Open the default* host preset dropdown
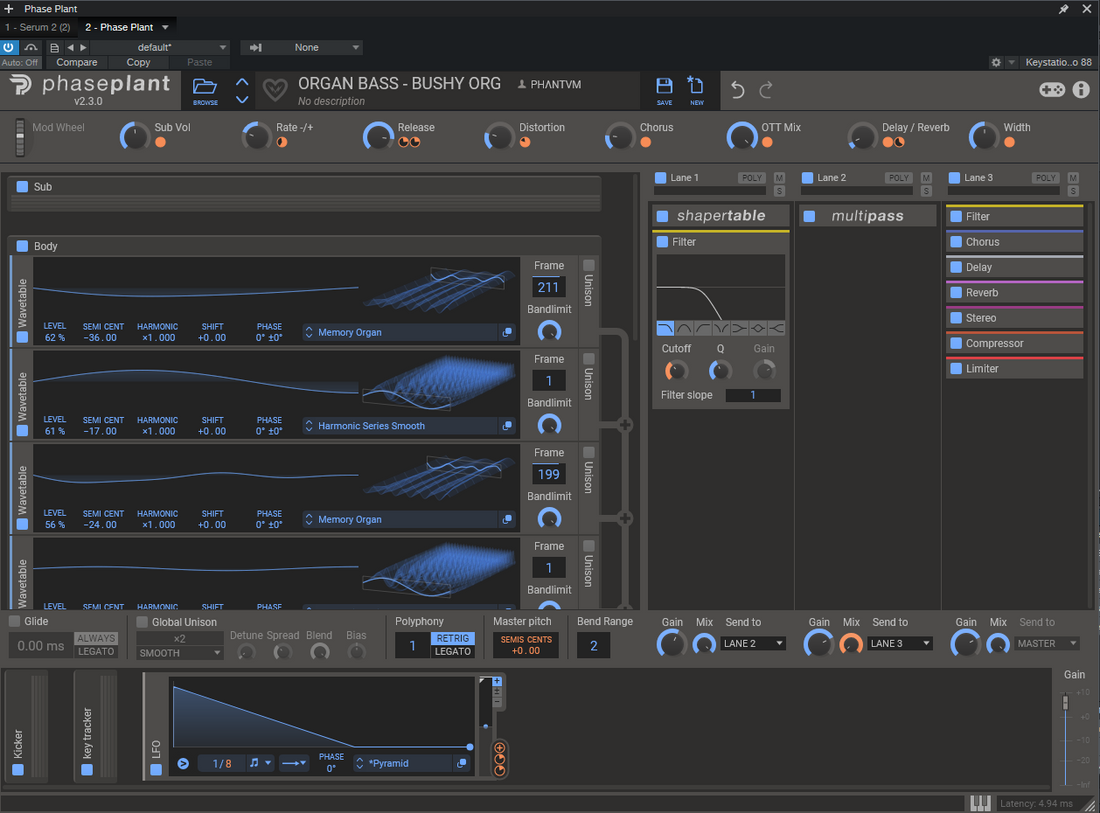Viewport: 1100px width, 813px height. click(160, 47)
